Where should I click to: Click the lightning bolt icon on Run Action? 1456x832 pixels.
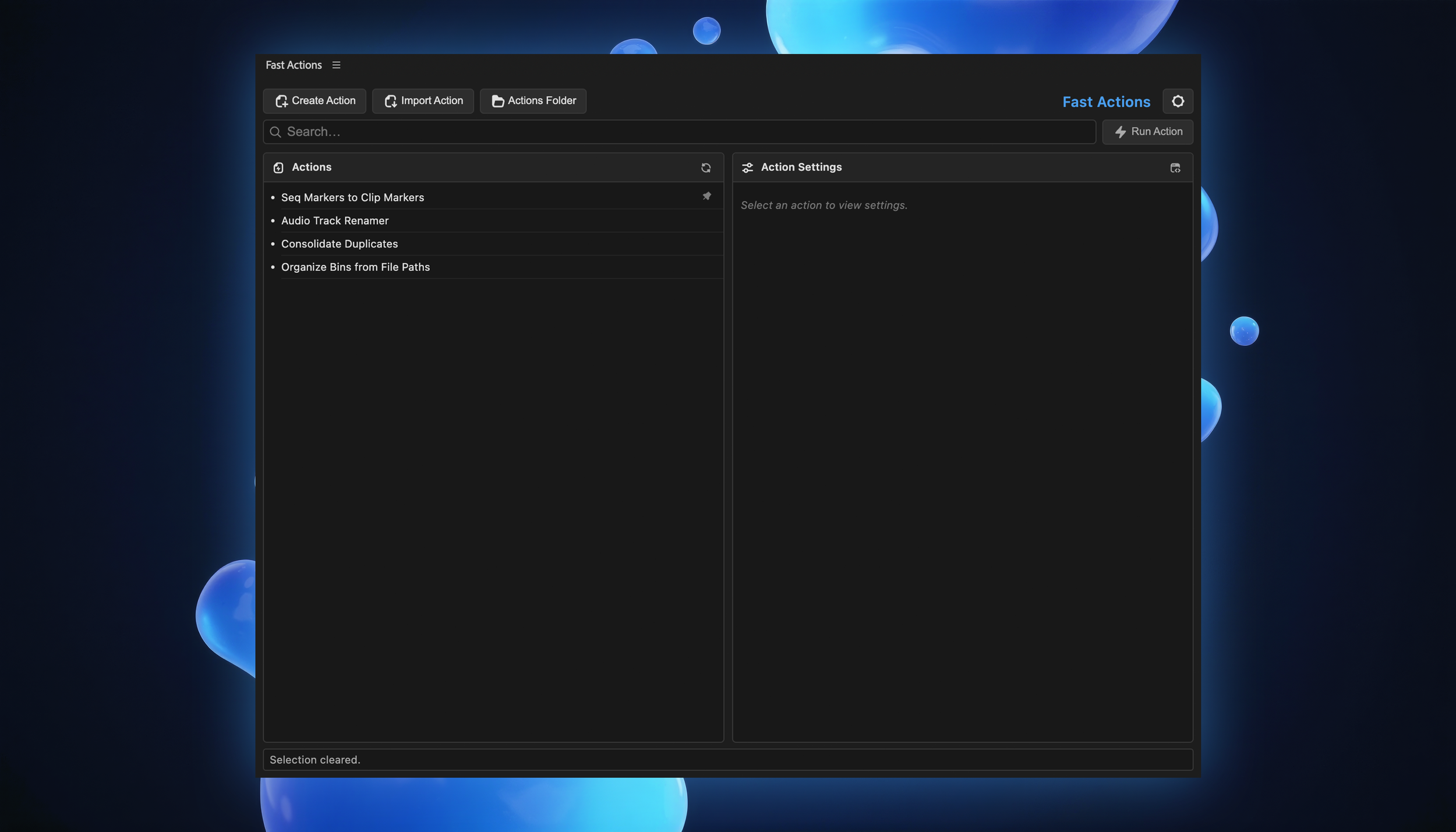pos(1120,132)
